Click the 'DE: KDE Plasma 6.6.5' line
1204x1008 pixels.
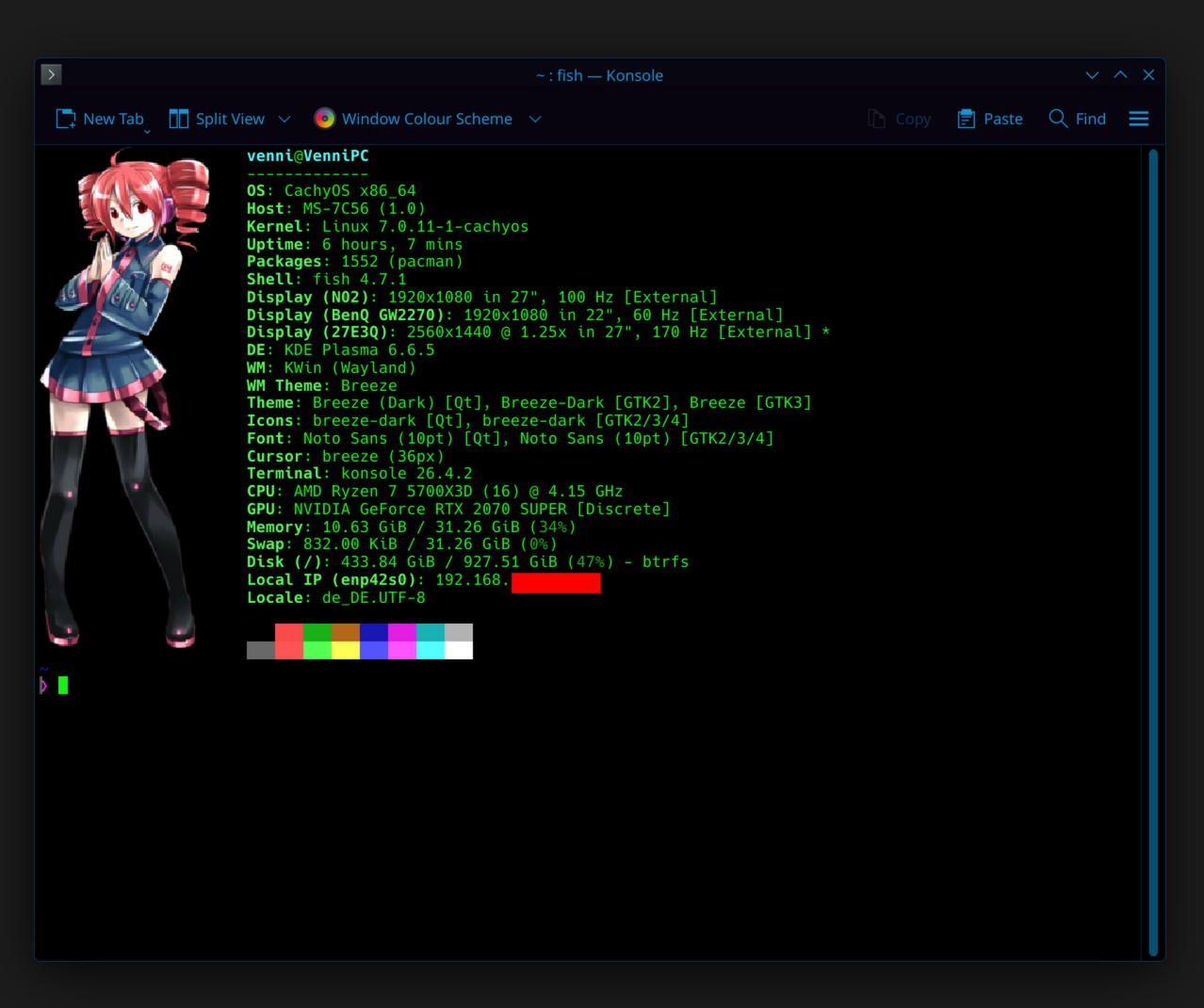click(x=341, y=350)
